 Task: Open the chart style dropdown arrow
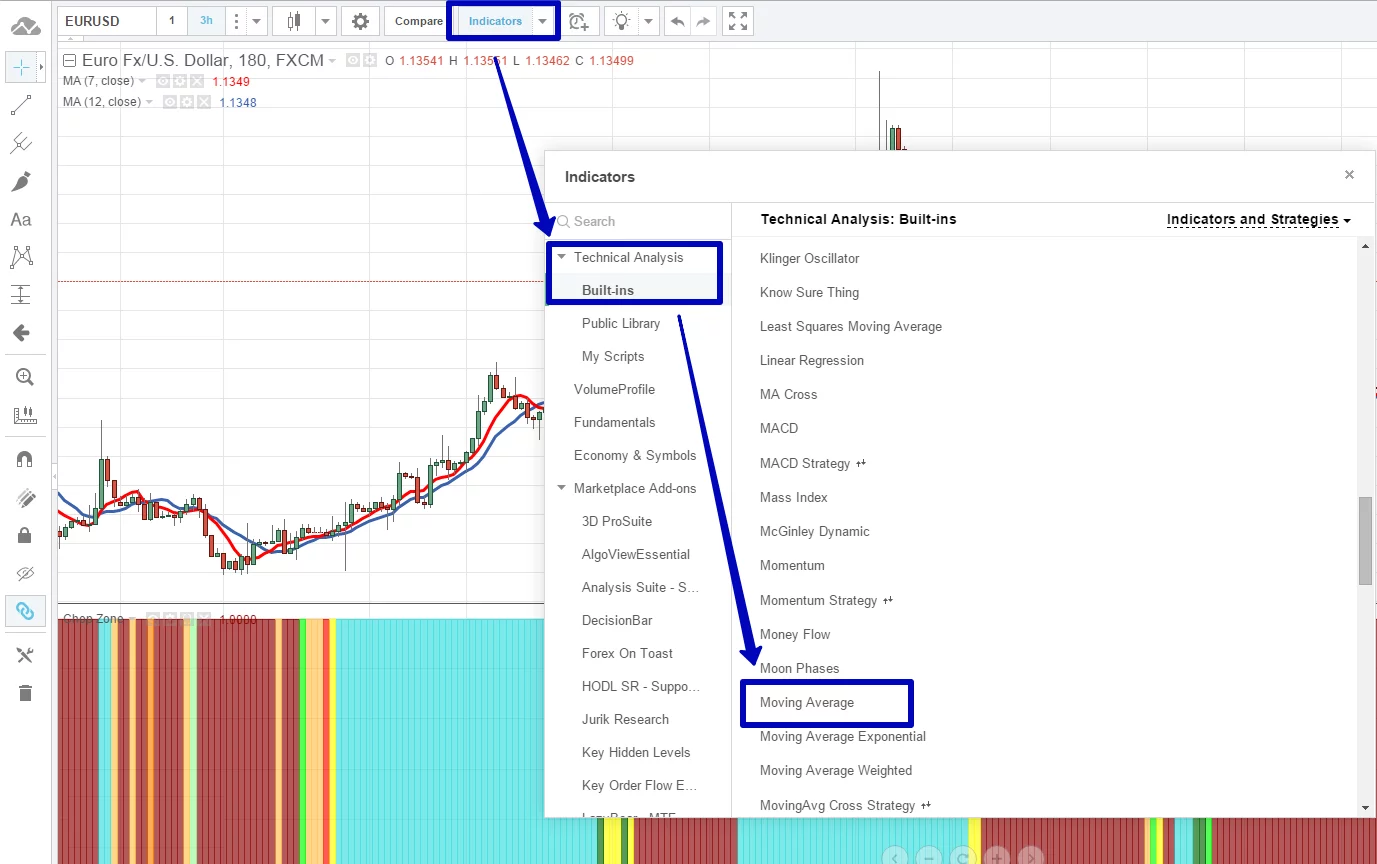click(x=326, y=21)
